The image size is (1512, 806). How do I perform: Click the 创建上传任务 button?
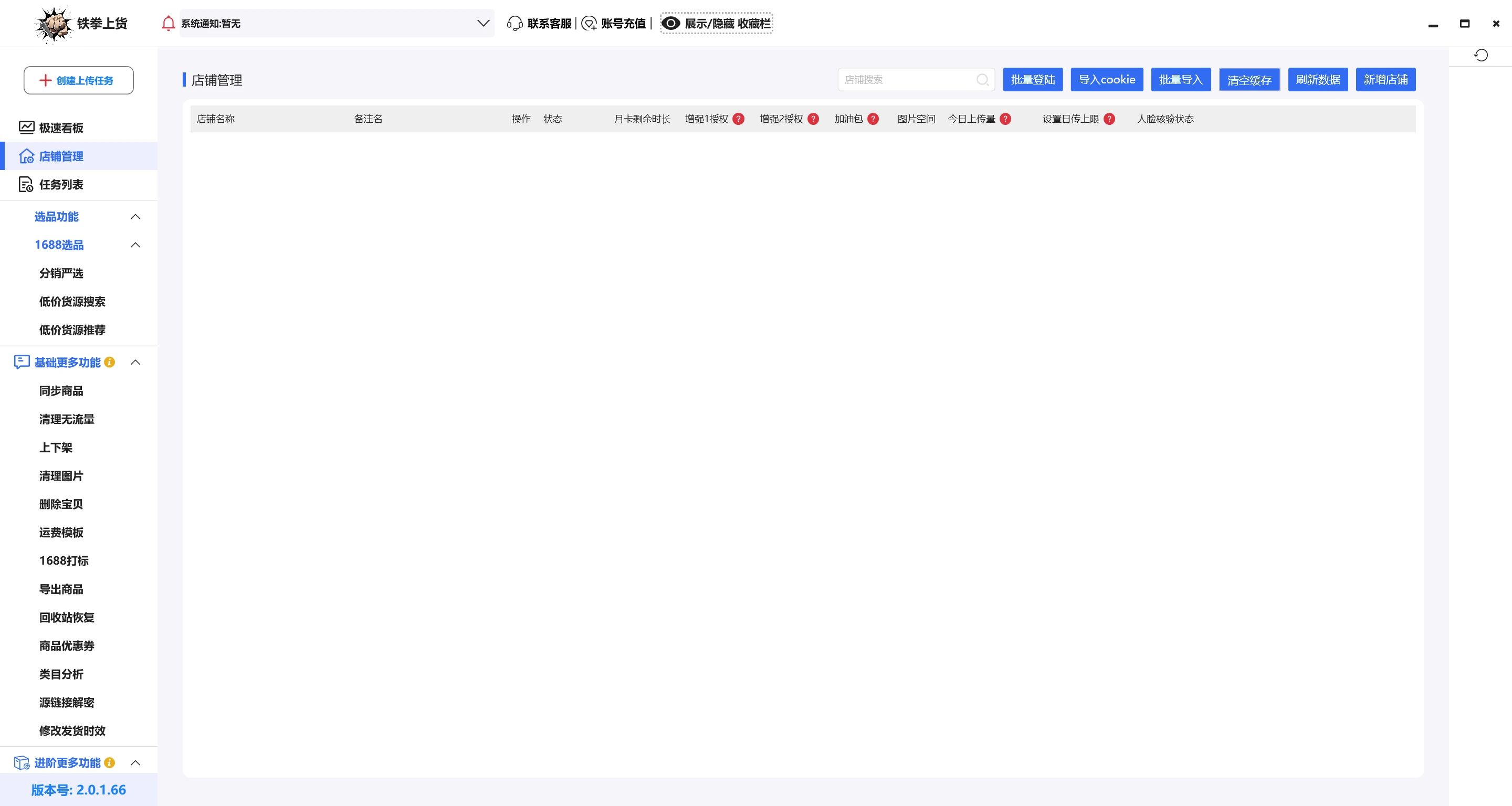79,80
